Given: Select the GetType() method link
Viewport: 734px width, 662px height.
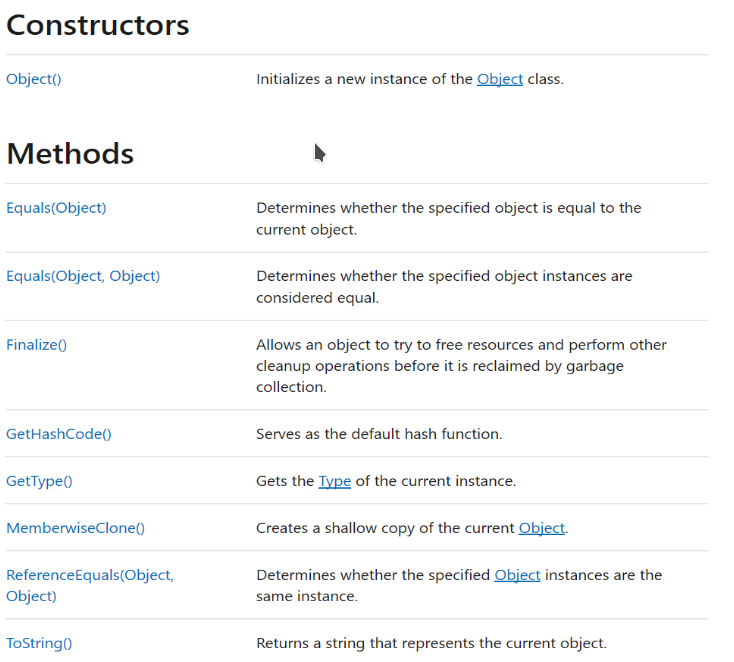Looking at the screenshot, I should 39,481.
